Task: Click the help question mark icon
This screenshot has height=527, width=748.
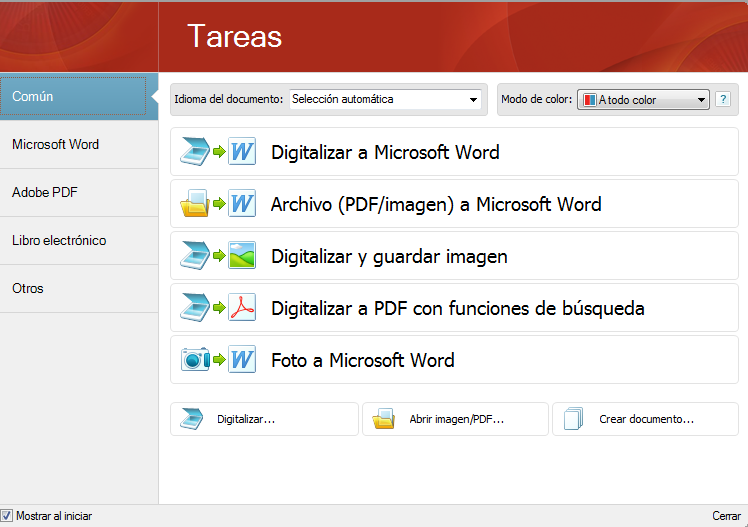Action: 723,100
